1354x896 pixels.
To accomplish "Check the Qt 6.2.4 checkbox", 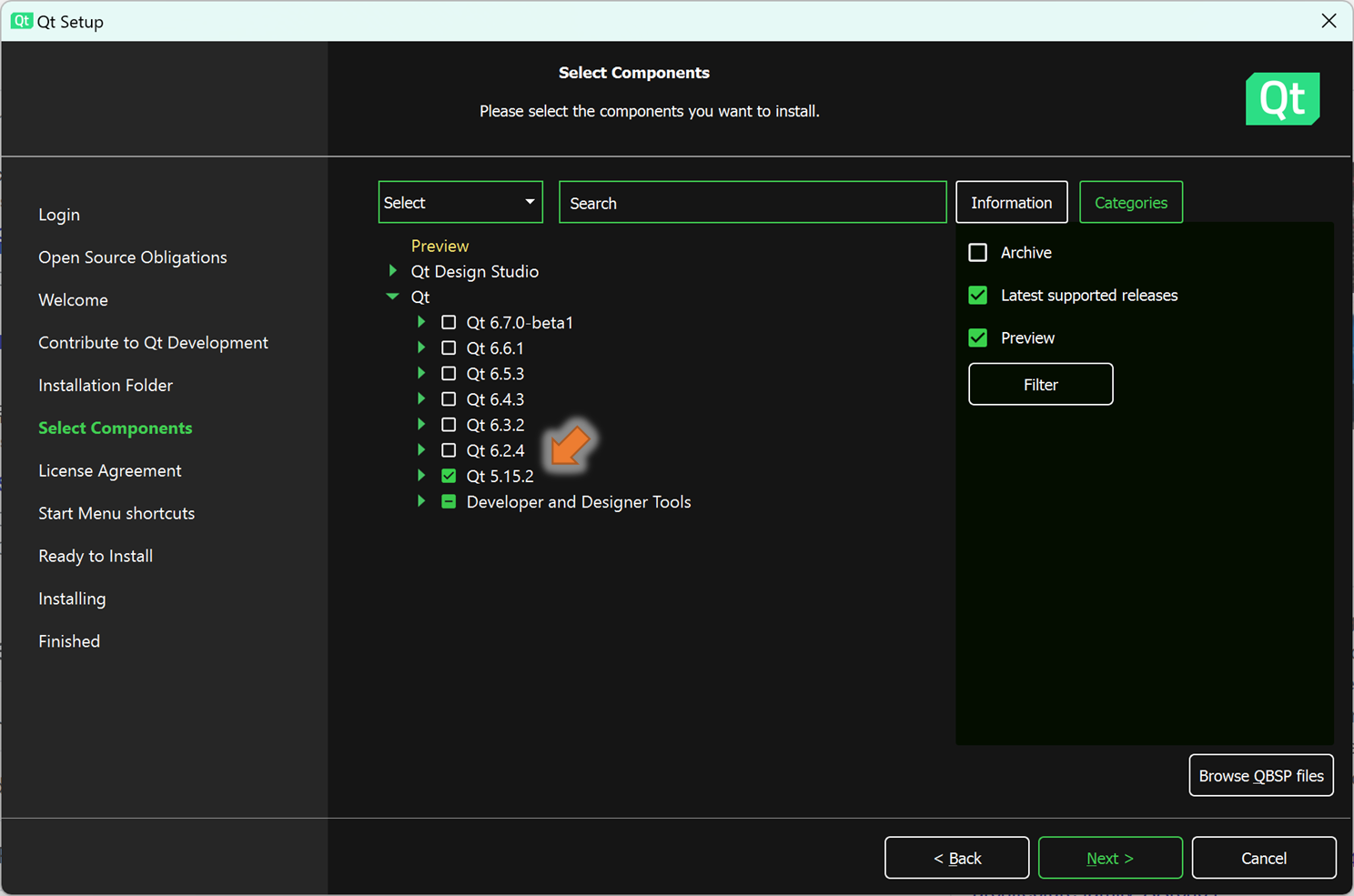I will click(449, 449).
